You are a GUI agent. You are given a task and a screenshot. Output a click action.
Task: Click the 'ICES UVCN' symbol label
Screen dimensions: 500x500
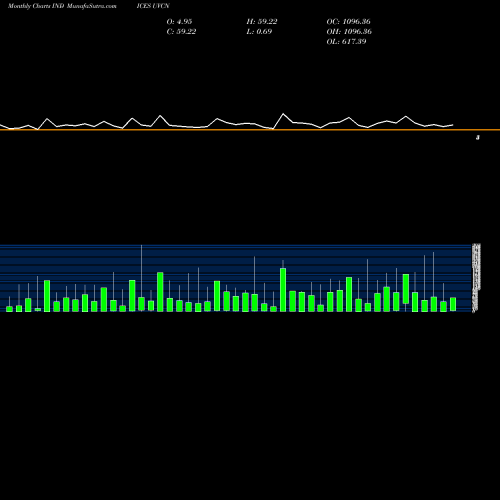click(x=153, y=6)
